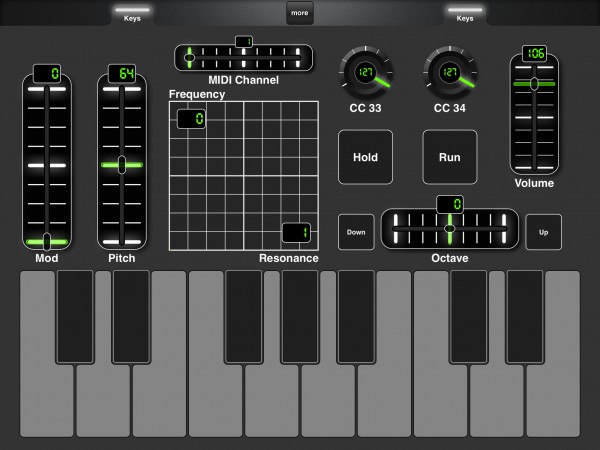Open the right Keys tab
This screenshot has width=600, height=450.
(x=465, y=14)
